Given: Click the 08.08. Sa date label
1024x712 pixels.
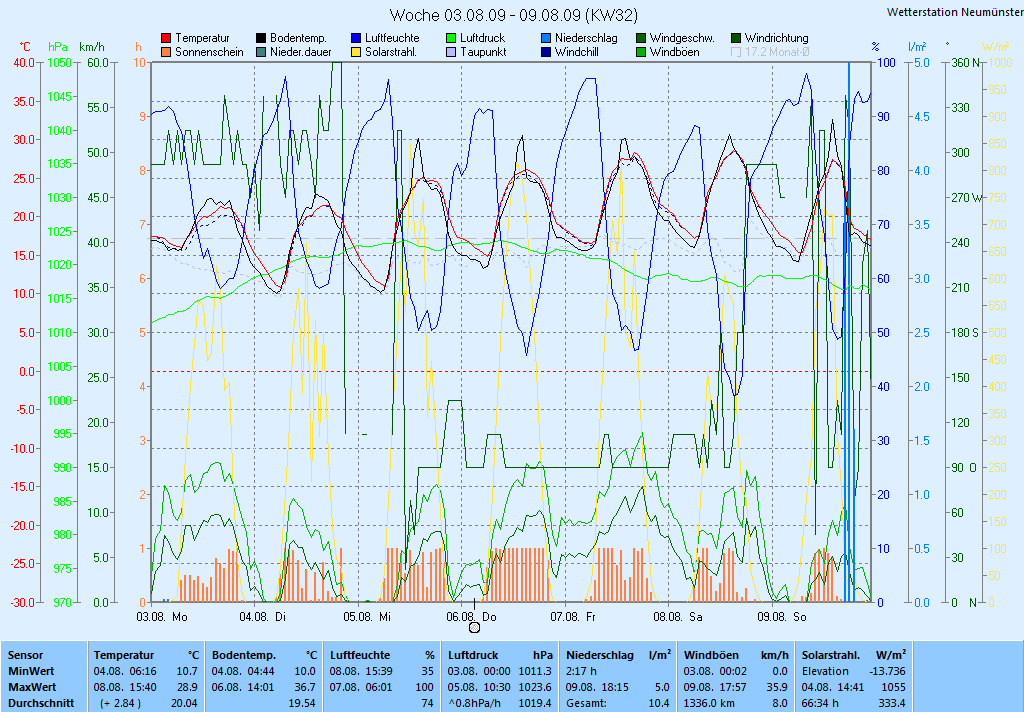Looking at the screenshot, I should coord(678,617).
